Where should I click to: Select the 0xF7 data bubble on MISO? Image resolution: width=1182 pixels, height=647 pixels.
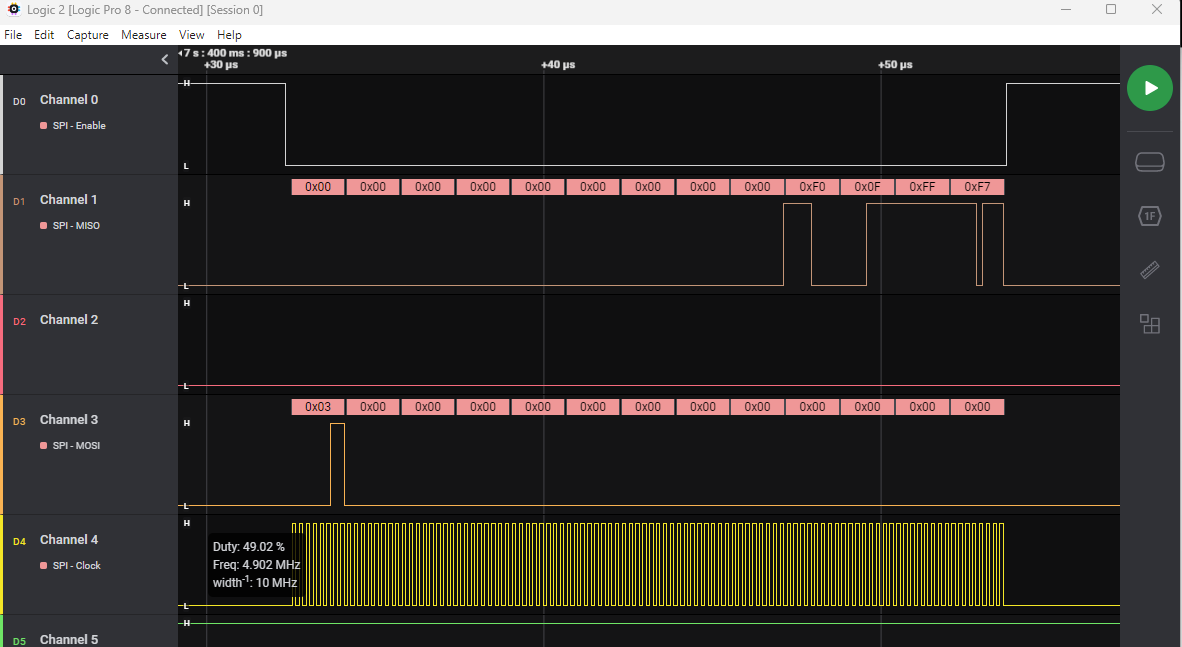977,186
